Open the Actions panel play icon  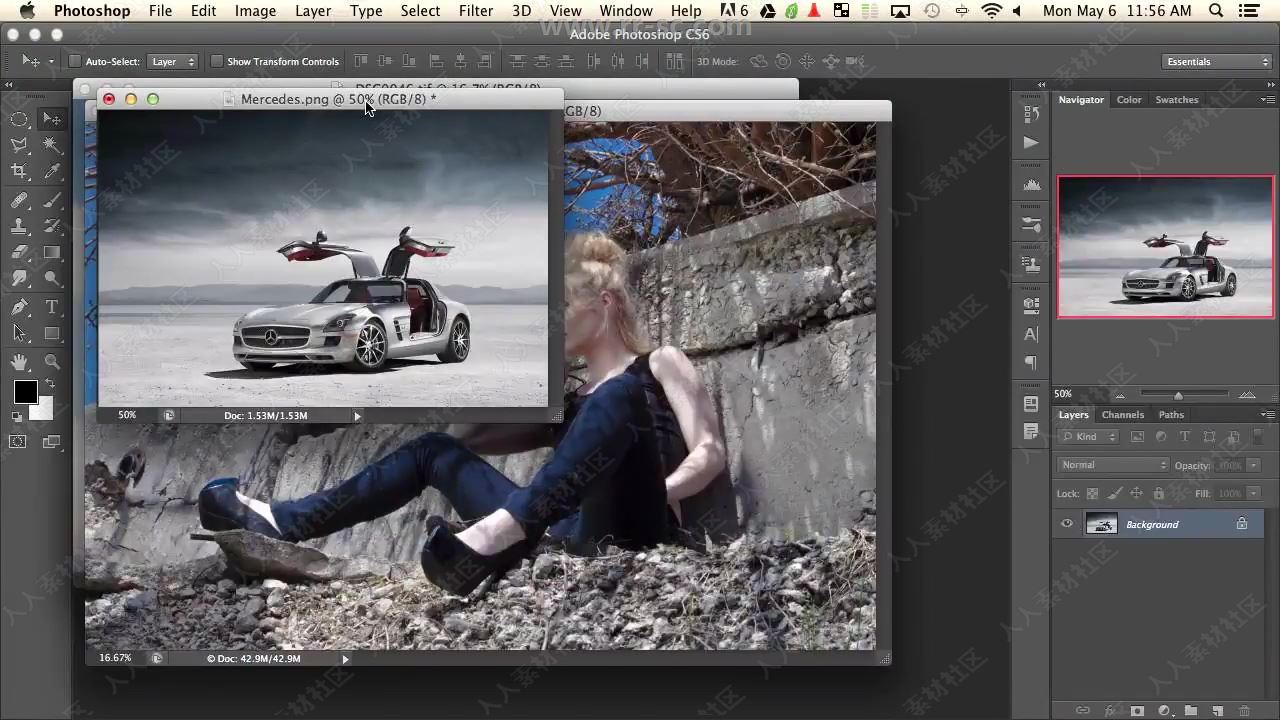tap(1031, 143)
